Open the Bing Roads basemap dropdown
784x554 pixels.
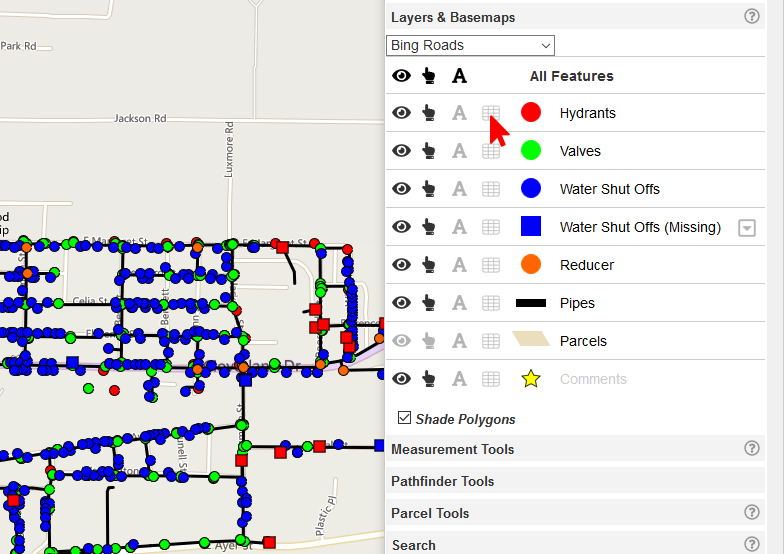[470, 45]
